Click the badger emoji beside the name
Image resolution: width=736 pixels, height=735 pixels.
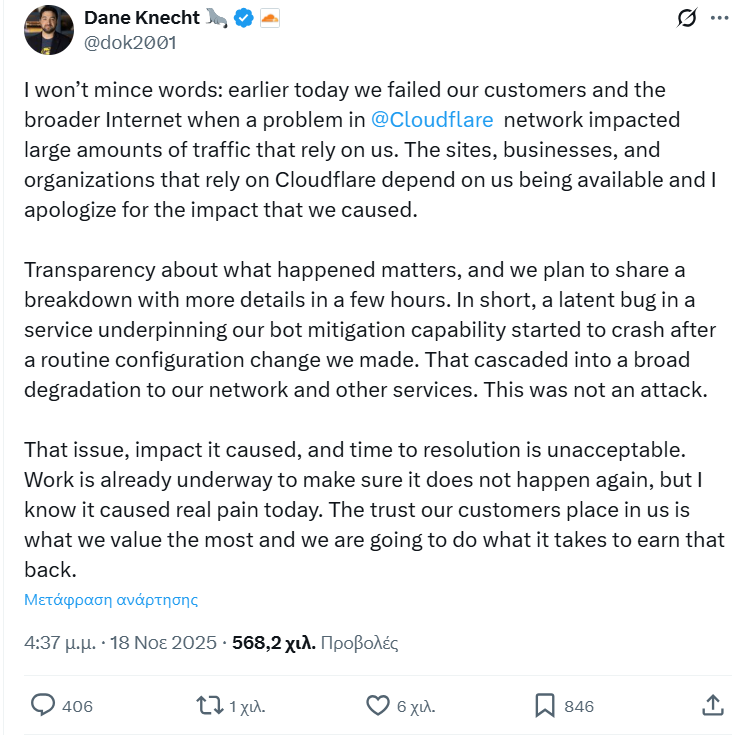point(216,17)
